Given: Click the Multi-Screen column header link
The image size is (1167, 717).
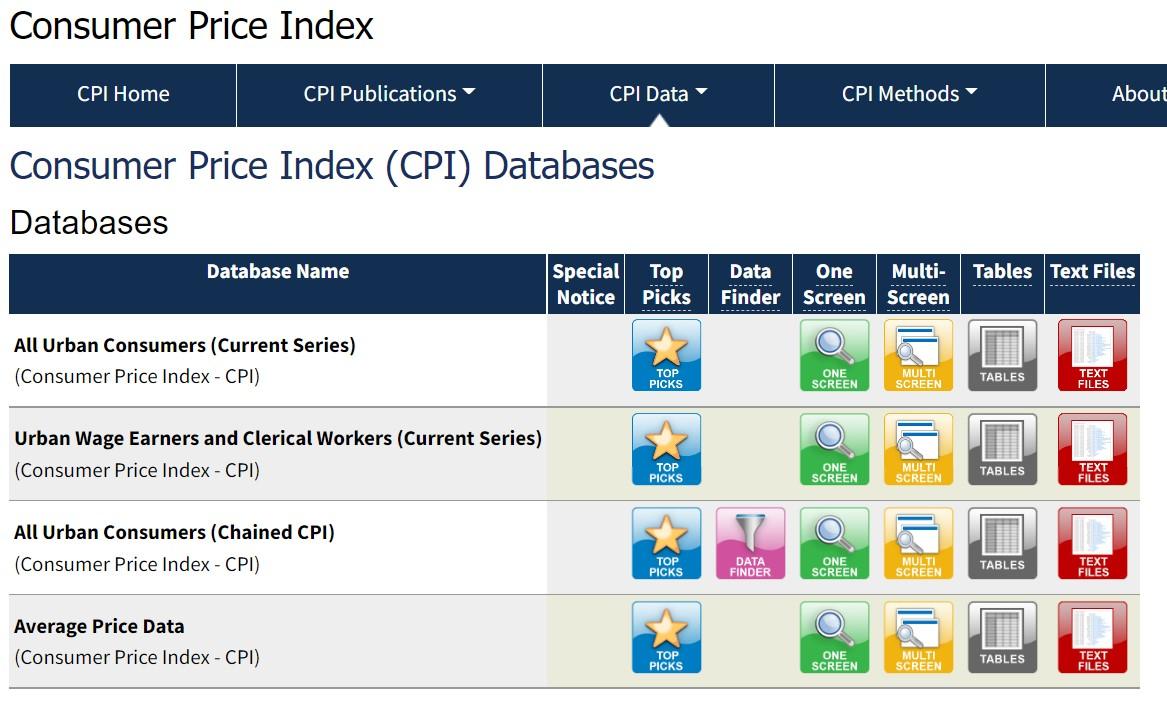Looking at the screenshot, I should [x=918, y=284].
